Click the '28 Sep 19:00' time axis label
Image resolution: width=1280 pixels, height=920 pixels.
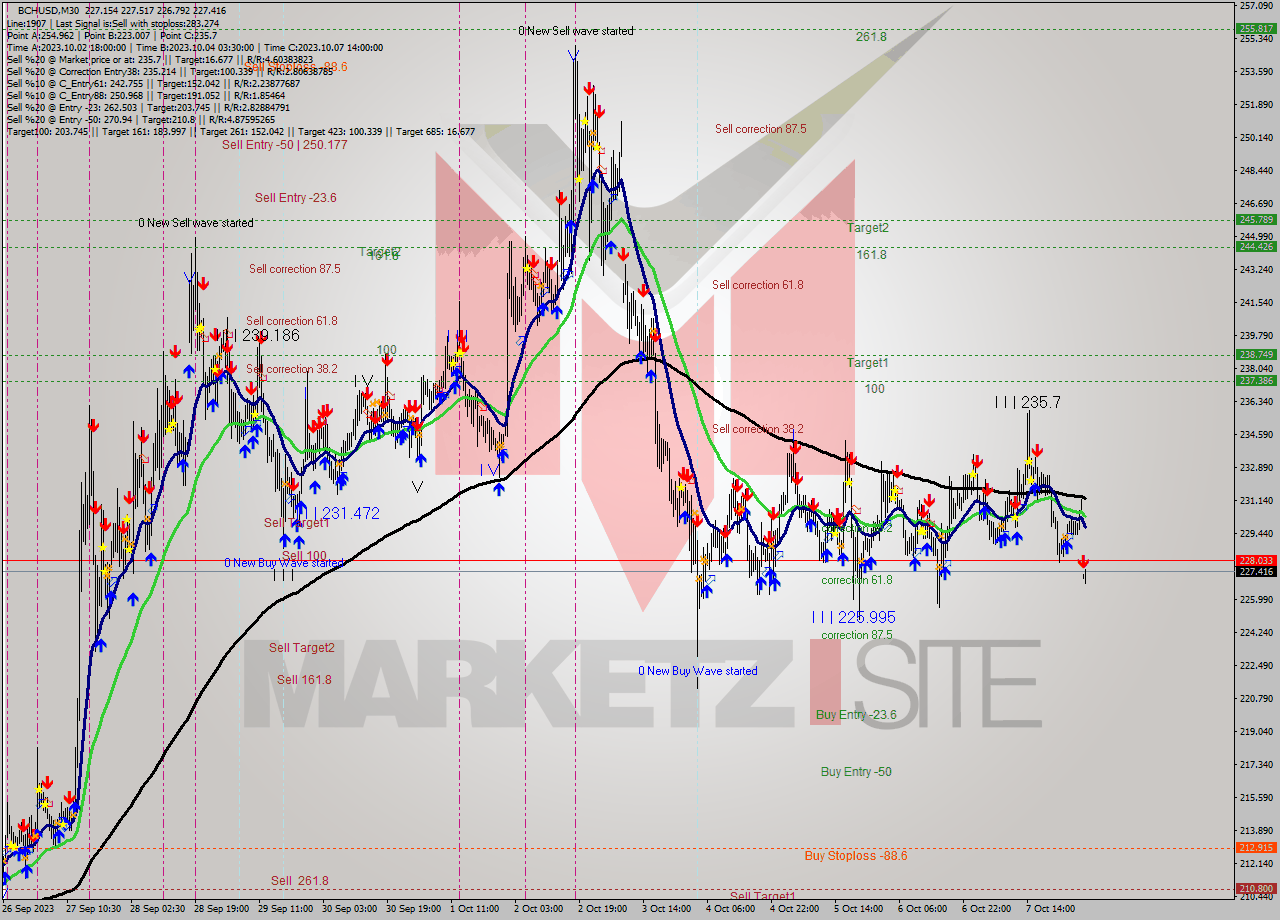pyautogui.click(x=220, y=909)
